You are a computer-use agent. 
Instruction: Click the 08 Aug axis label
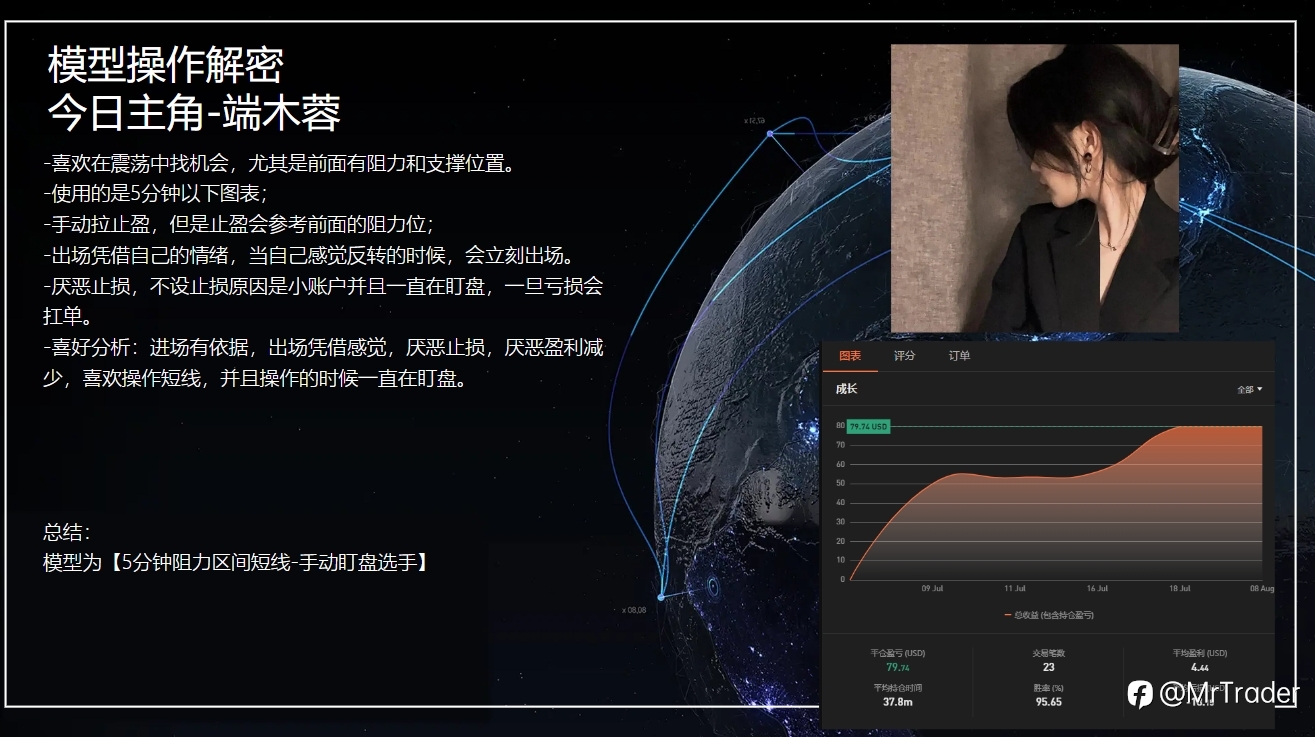click(1261, 589)
